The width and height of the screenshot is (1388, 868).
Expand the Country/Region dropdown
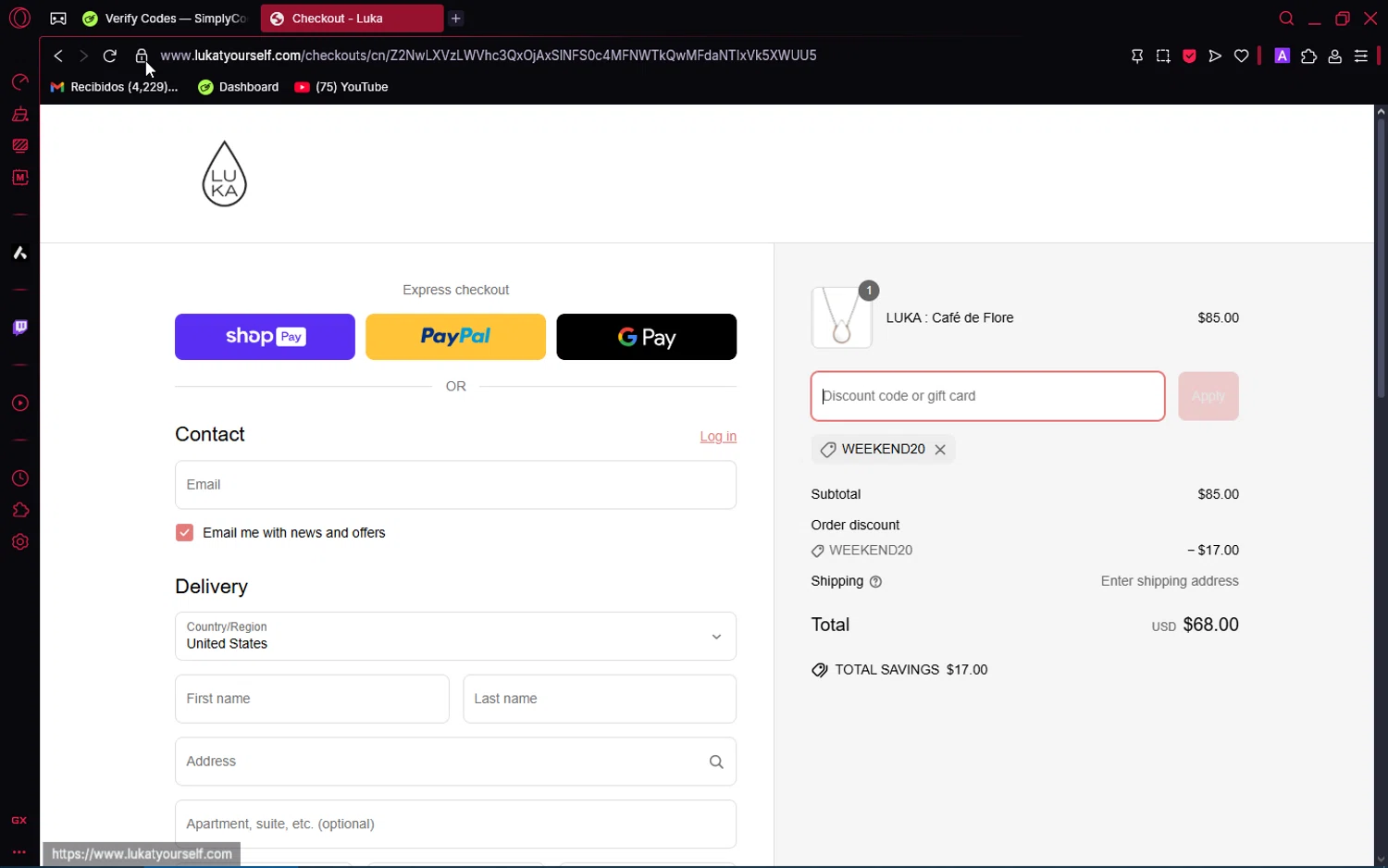coord(455,636)
